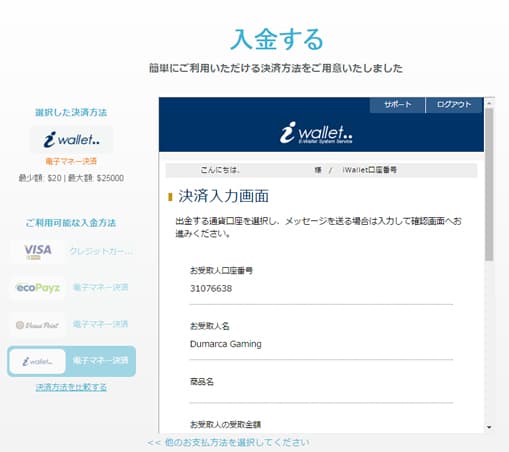Click the こんにちは greeting text
509x452 pixels.
[220, 170]
